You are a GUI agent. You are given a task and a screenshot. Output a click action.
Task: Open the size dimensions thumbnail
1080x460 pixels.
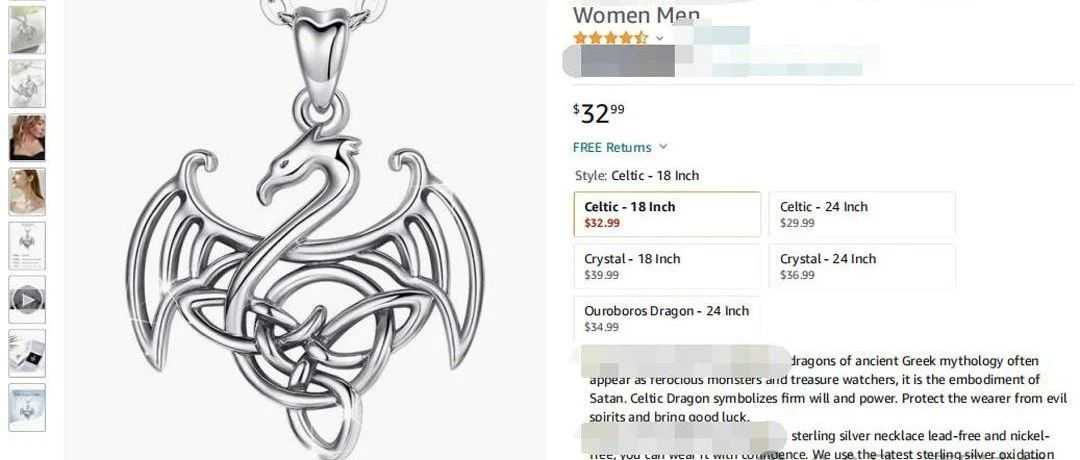(x=28, y=246)
